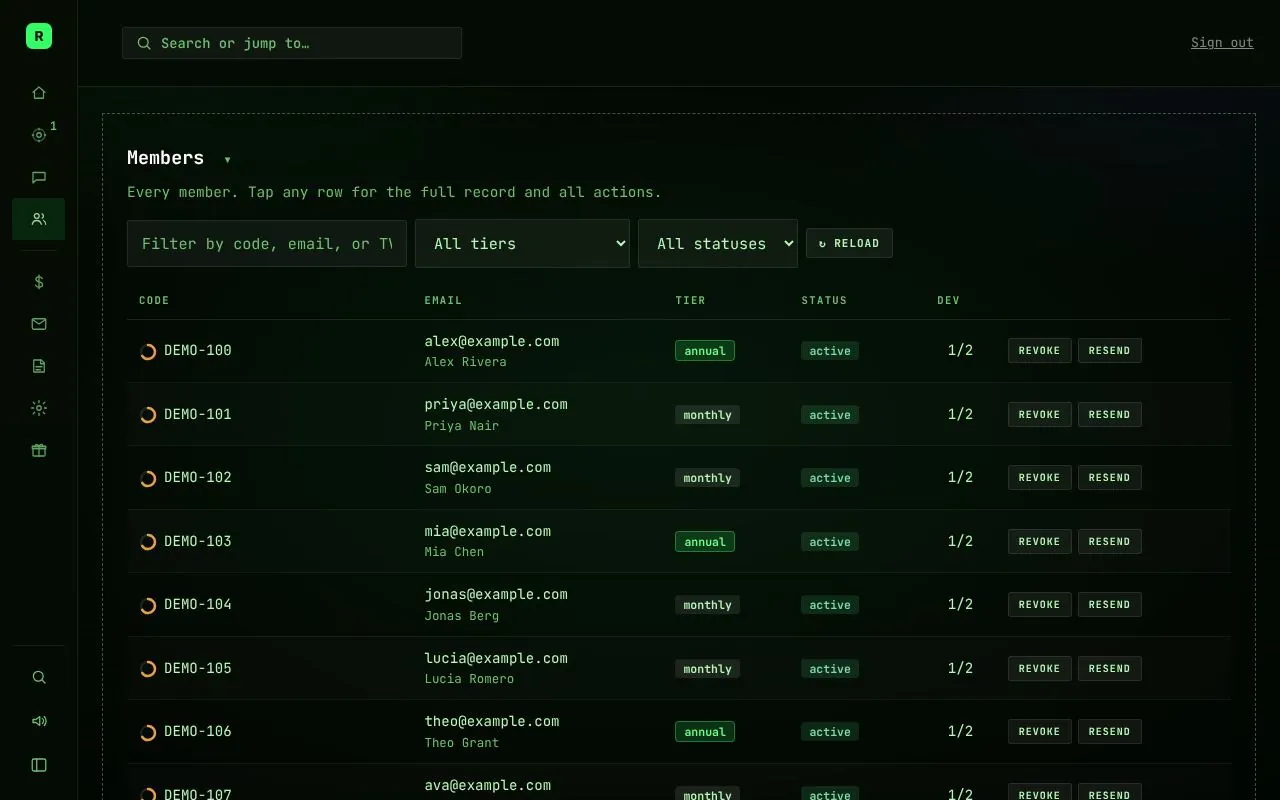Revoke access for DEMO-100
Screen dimensions: 1280x800
[1039, 350]
